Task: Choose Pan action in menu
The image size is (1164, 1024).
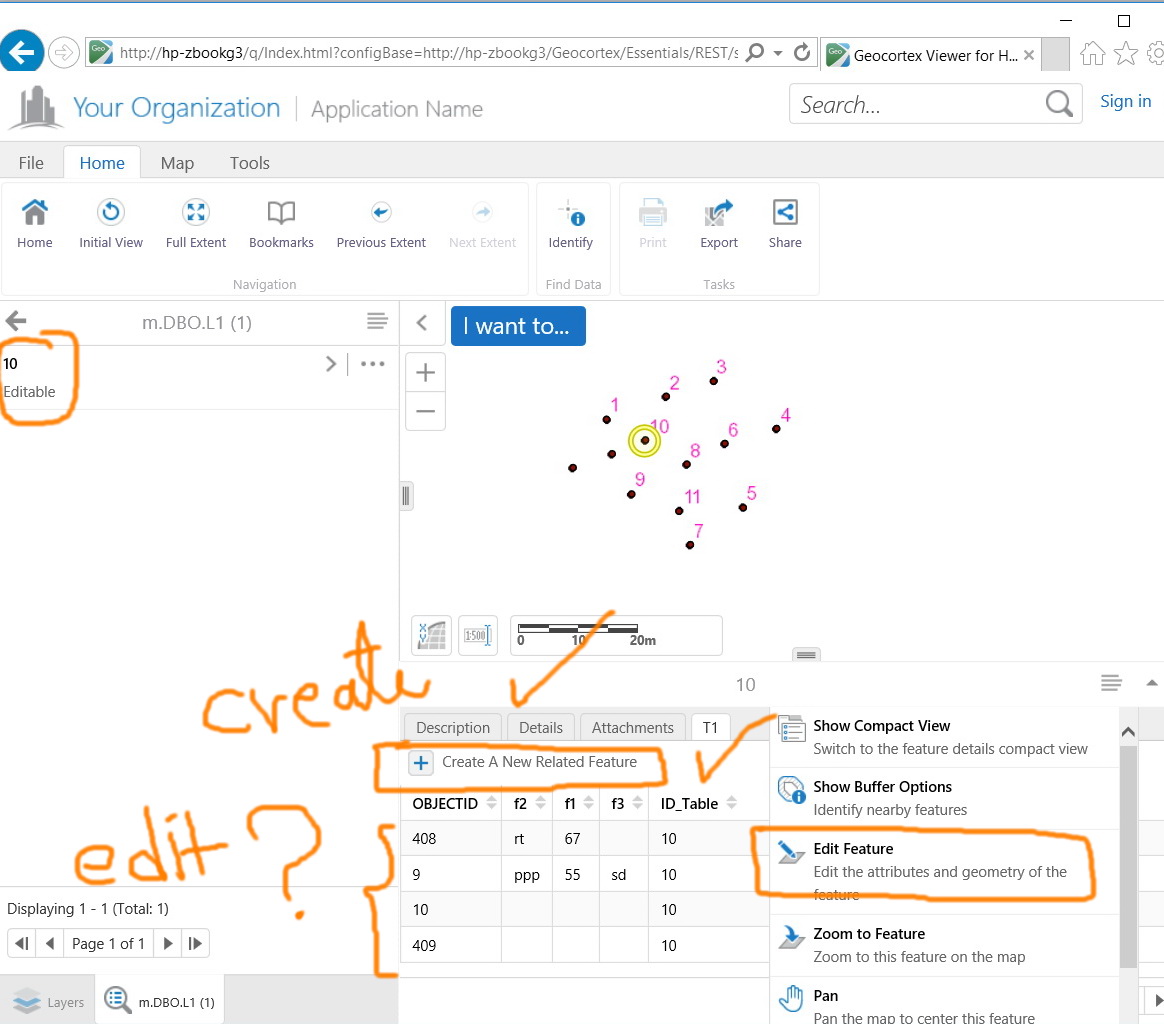Action: 943,1002
